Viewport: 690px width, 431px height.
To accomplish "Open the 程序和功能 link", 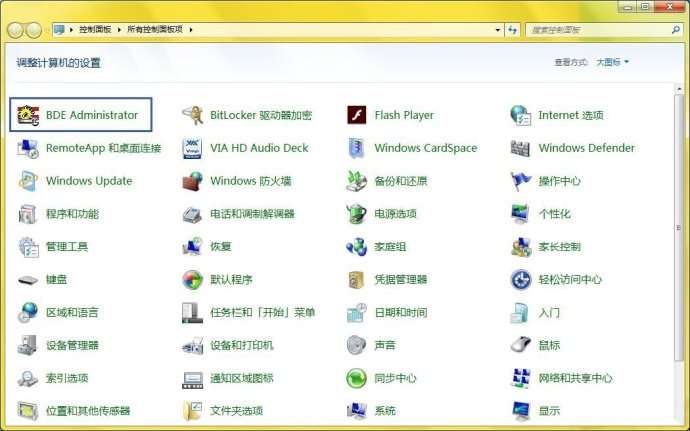I will [x=72, y=214].
